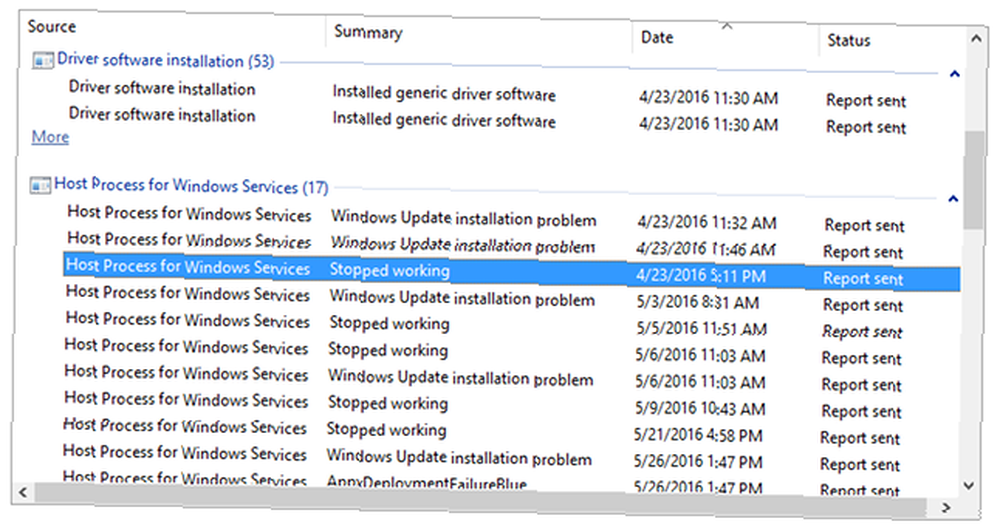
Task: Click the vertical scrollbar down arrow
Action: pyautogui.click(x=969, y=486)
